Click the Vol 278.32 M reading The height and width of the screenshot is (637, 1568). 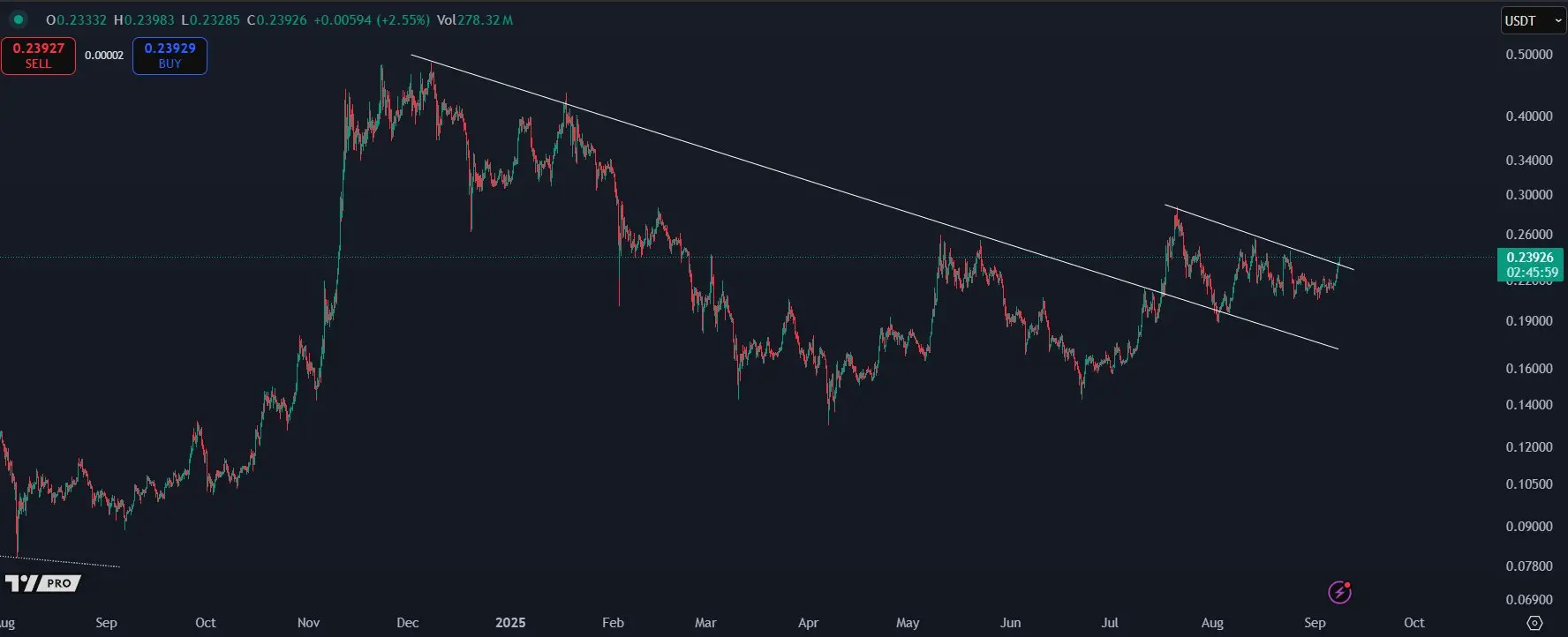[475, 19]
